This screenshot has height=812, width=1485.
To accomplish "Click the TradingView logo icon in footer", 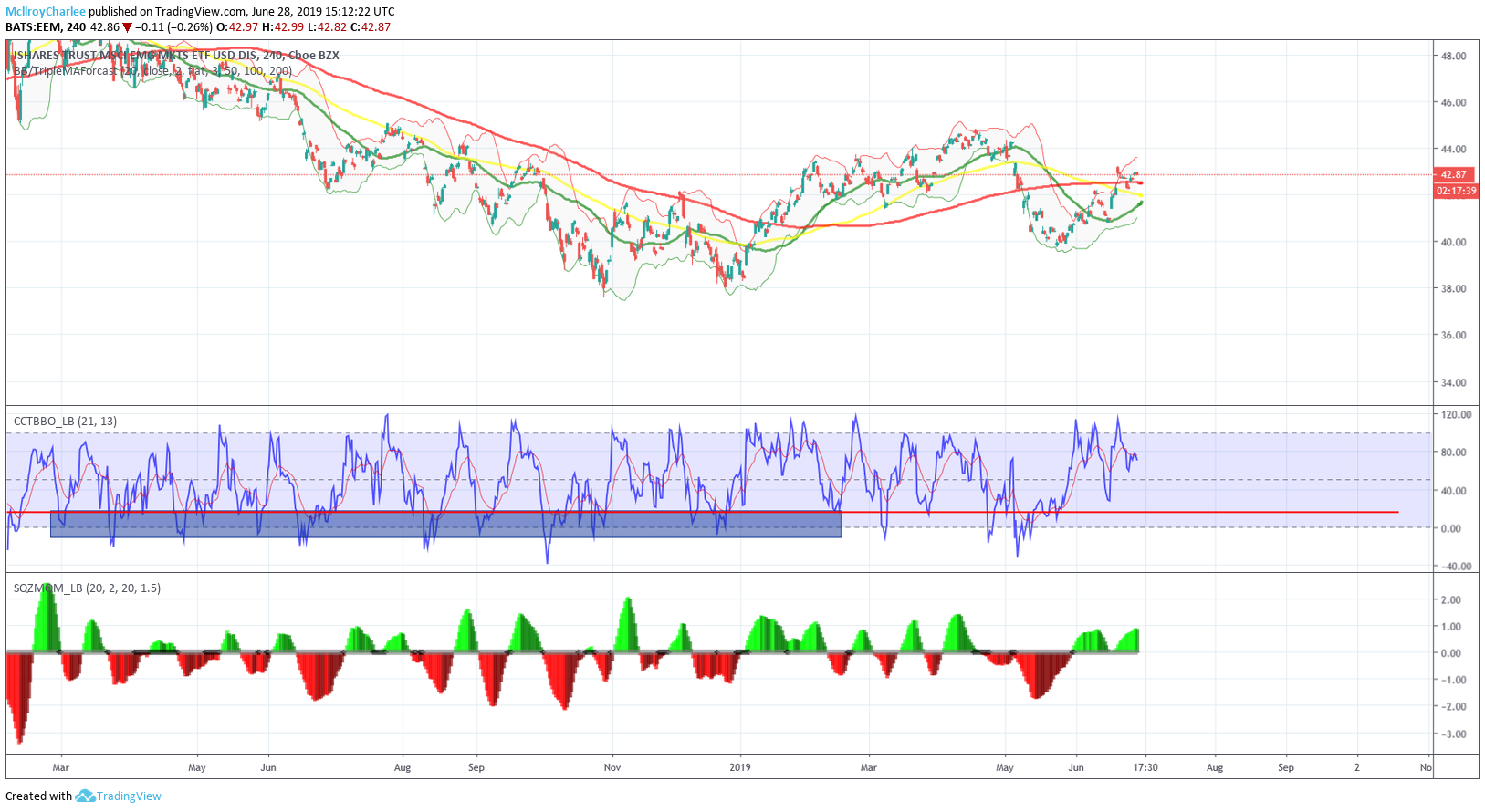I will pyautogui.click(x=85, y=796).
